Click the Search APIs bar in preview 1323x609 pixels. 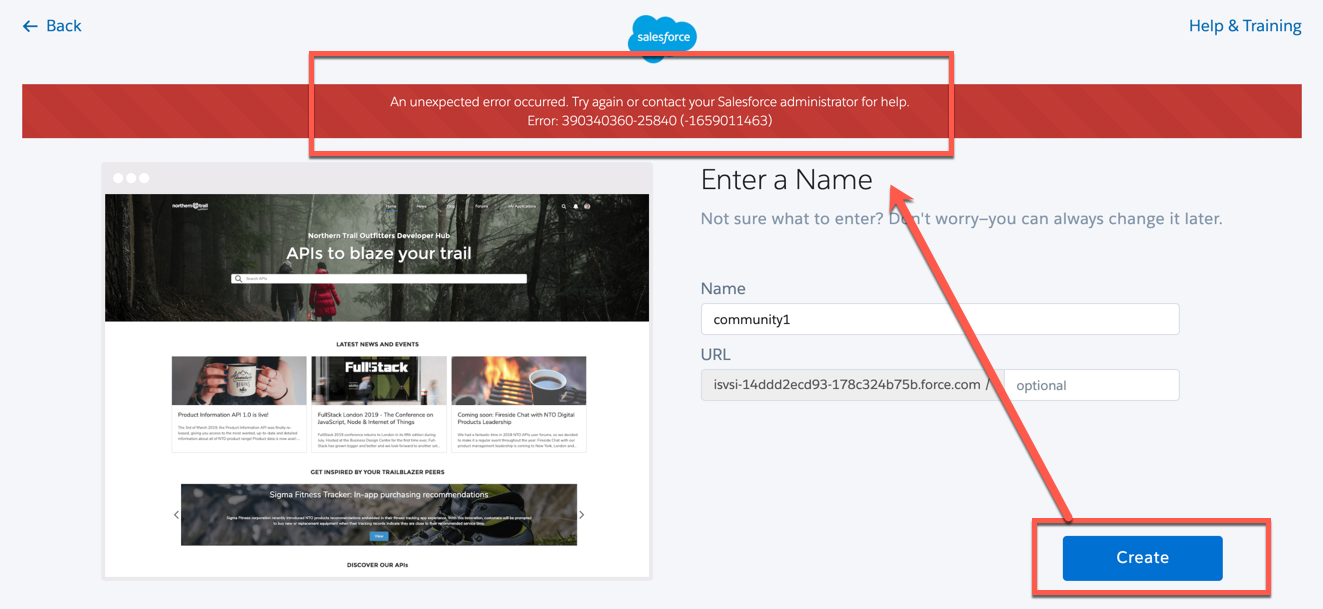(379, 279)
